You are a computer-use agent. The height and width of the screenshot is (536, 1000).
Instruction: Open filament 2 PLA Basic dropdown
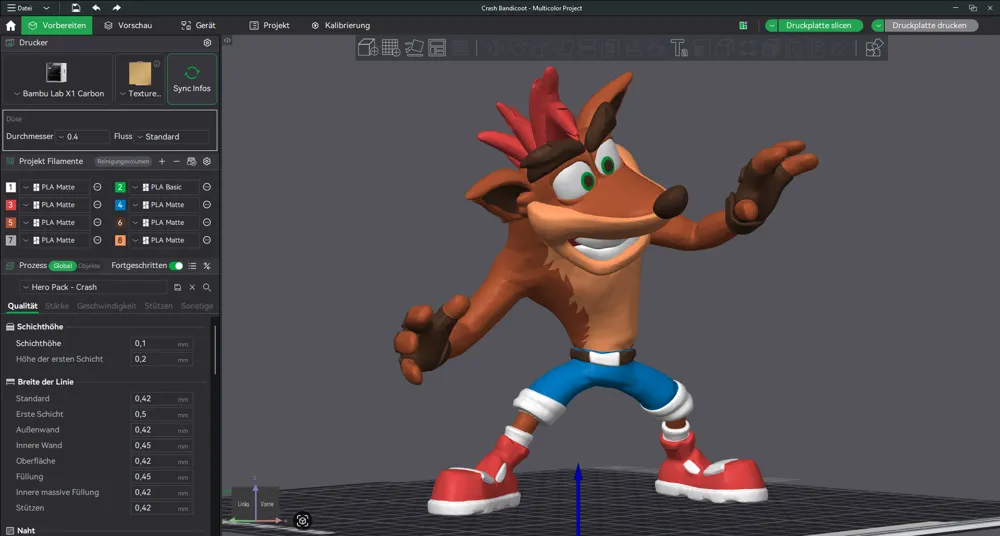tap(165, 187)
